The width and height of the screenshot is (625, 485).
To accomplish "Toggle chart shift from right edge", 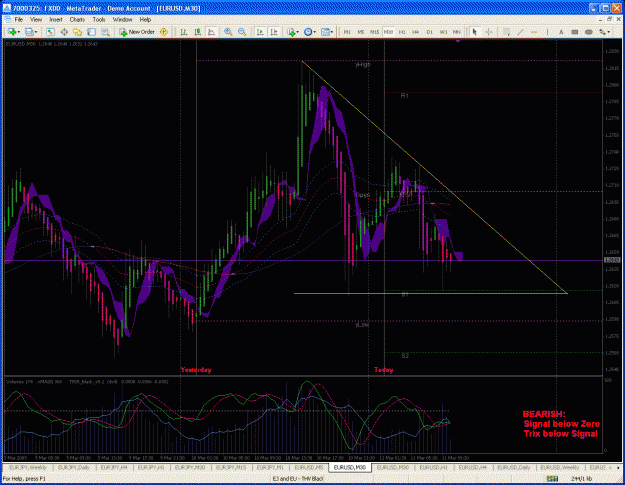I will pyautogui.click(x=274, y=32).
